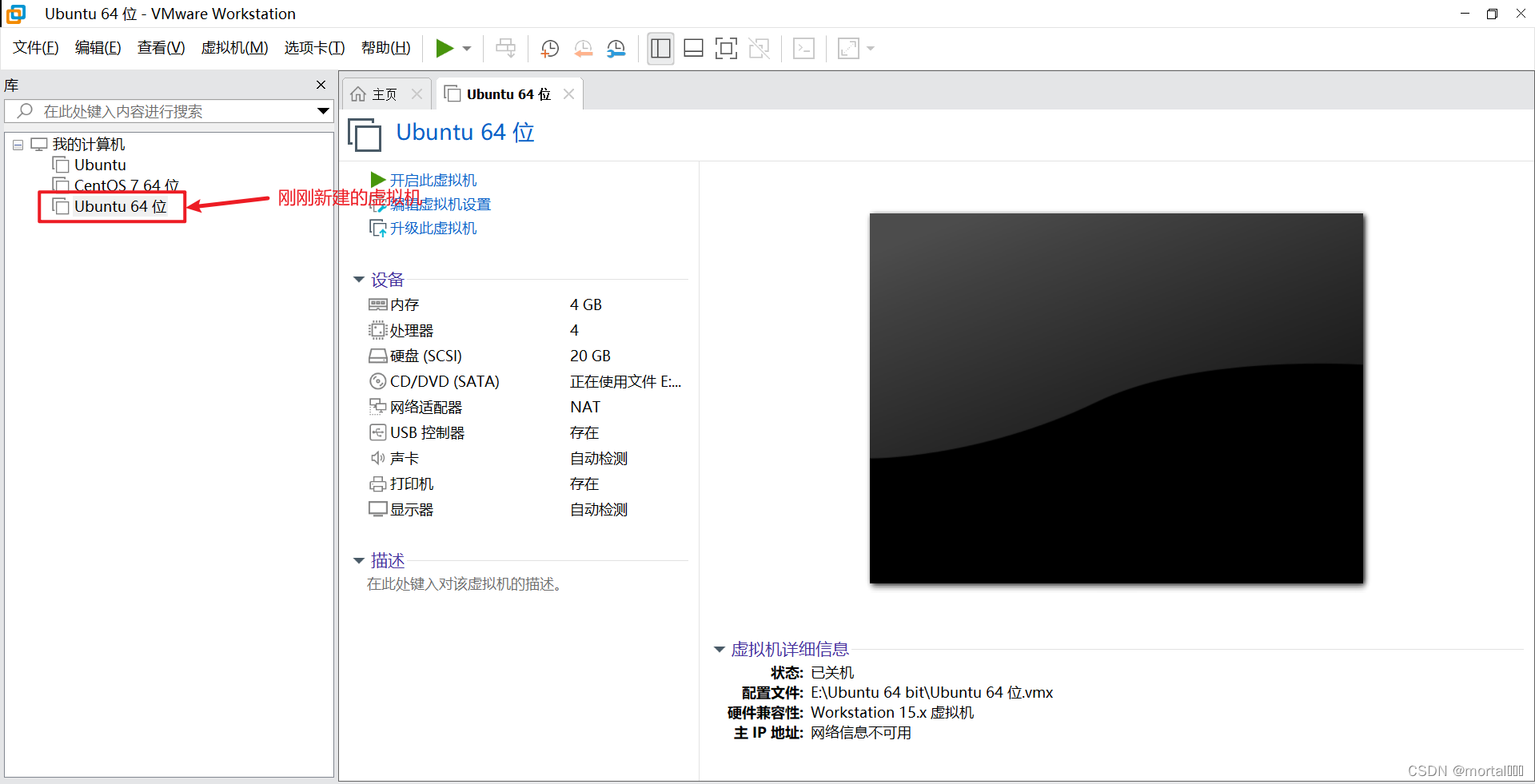The width and height of the screenshot is (1535, 784).
Task: Click the CD/DVD (SATA) disc icon
Action: tap(377, 381)
